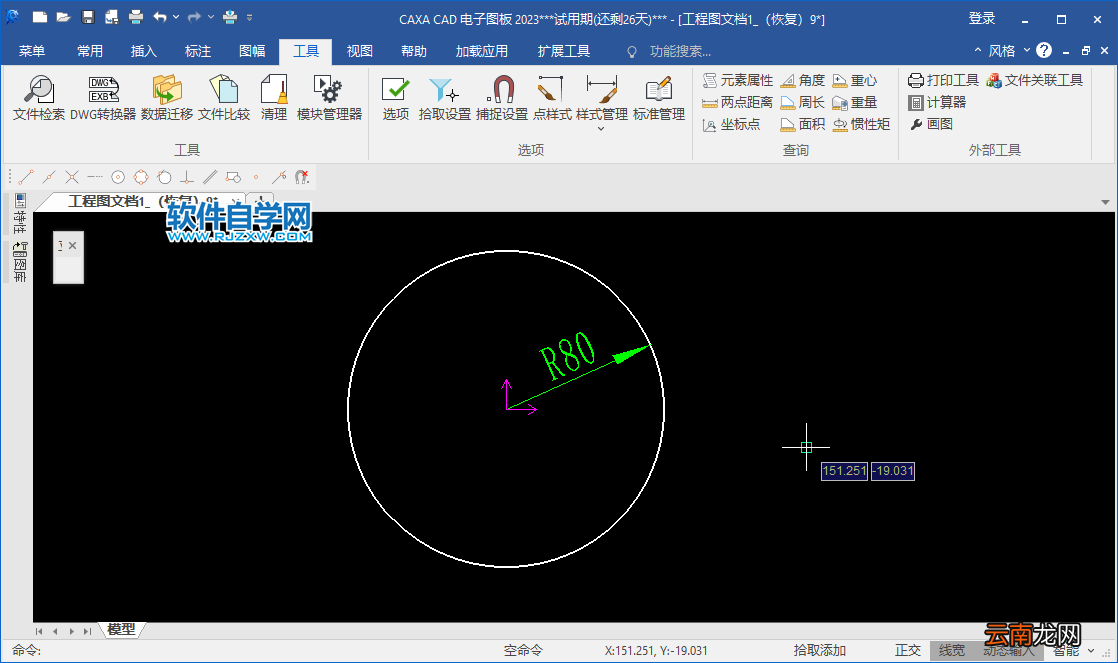The width and height of the screenshot is (1118, 663).
Task: Open 风格 style dropdown
Action: (1009, 51)
